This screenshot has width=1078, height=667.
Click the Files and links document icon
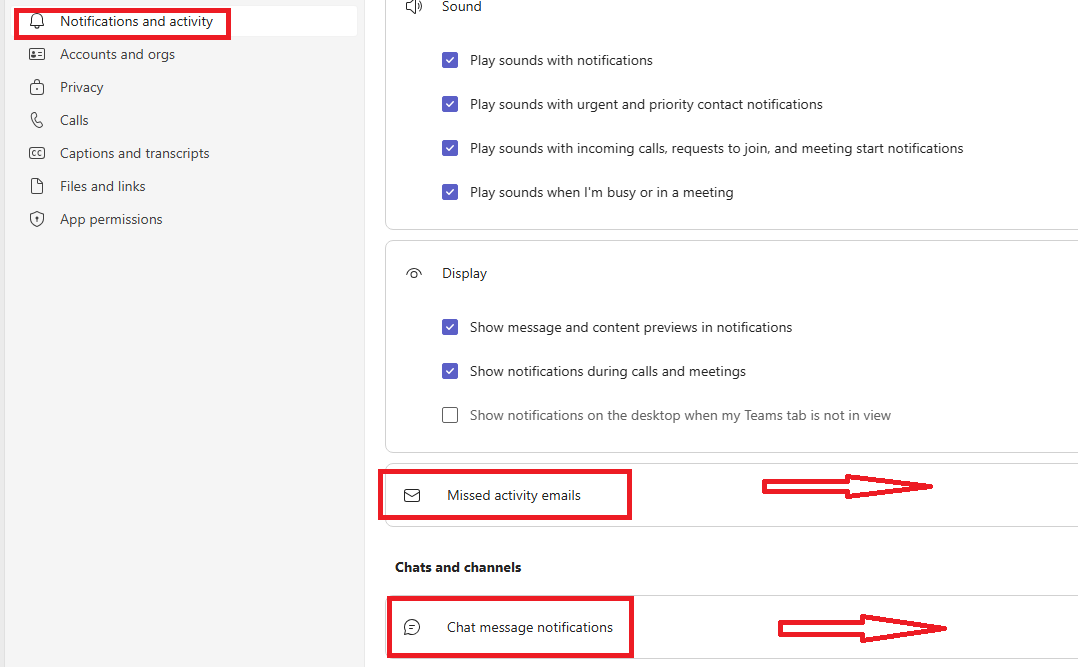(37, 186)
